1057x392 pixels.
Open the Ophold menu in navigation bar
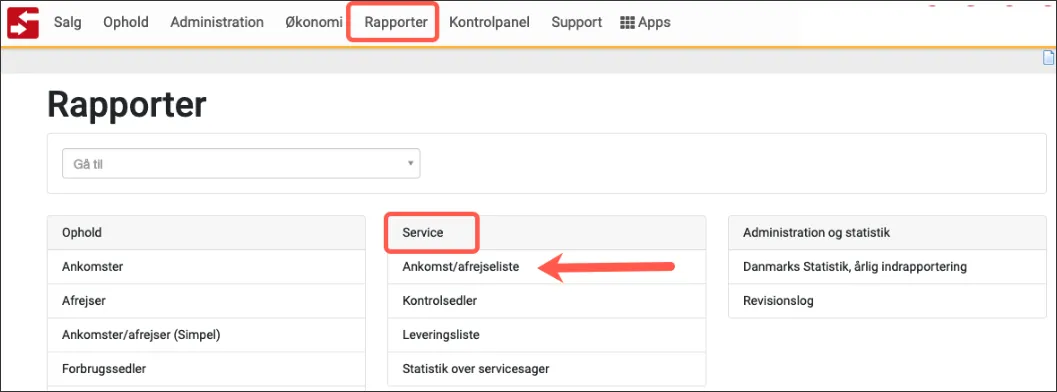tap(125, 22)
